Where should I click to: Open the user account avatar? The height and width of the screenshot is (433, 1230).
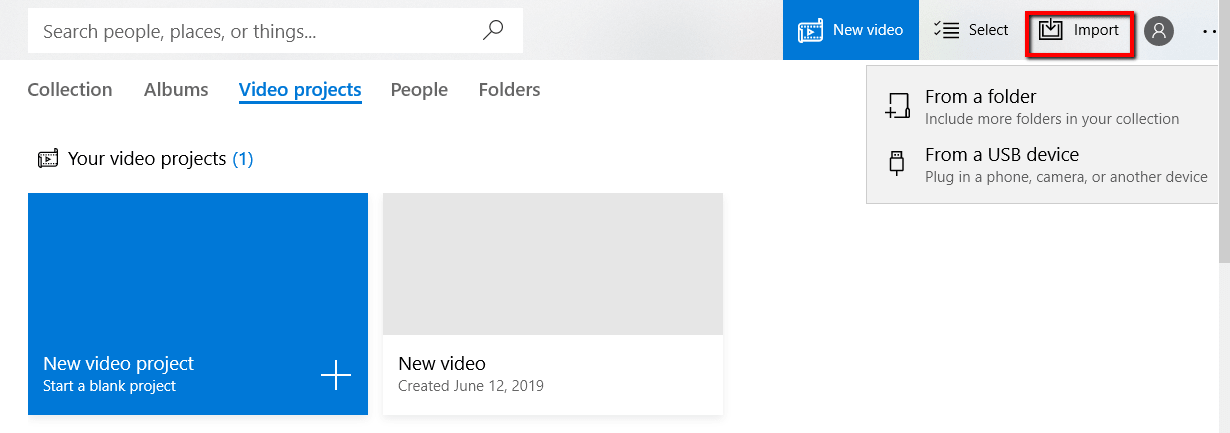coord(1159,31)
